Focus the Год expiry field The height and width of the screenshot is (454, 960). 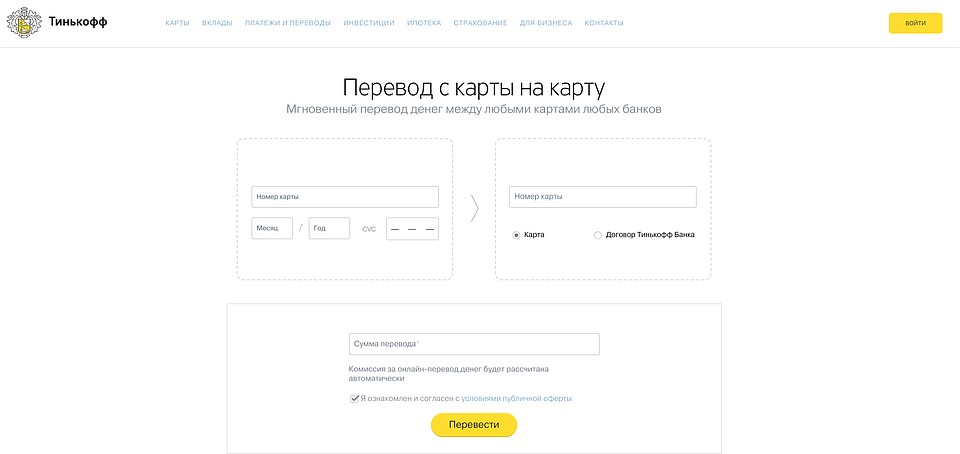point(329,228)
